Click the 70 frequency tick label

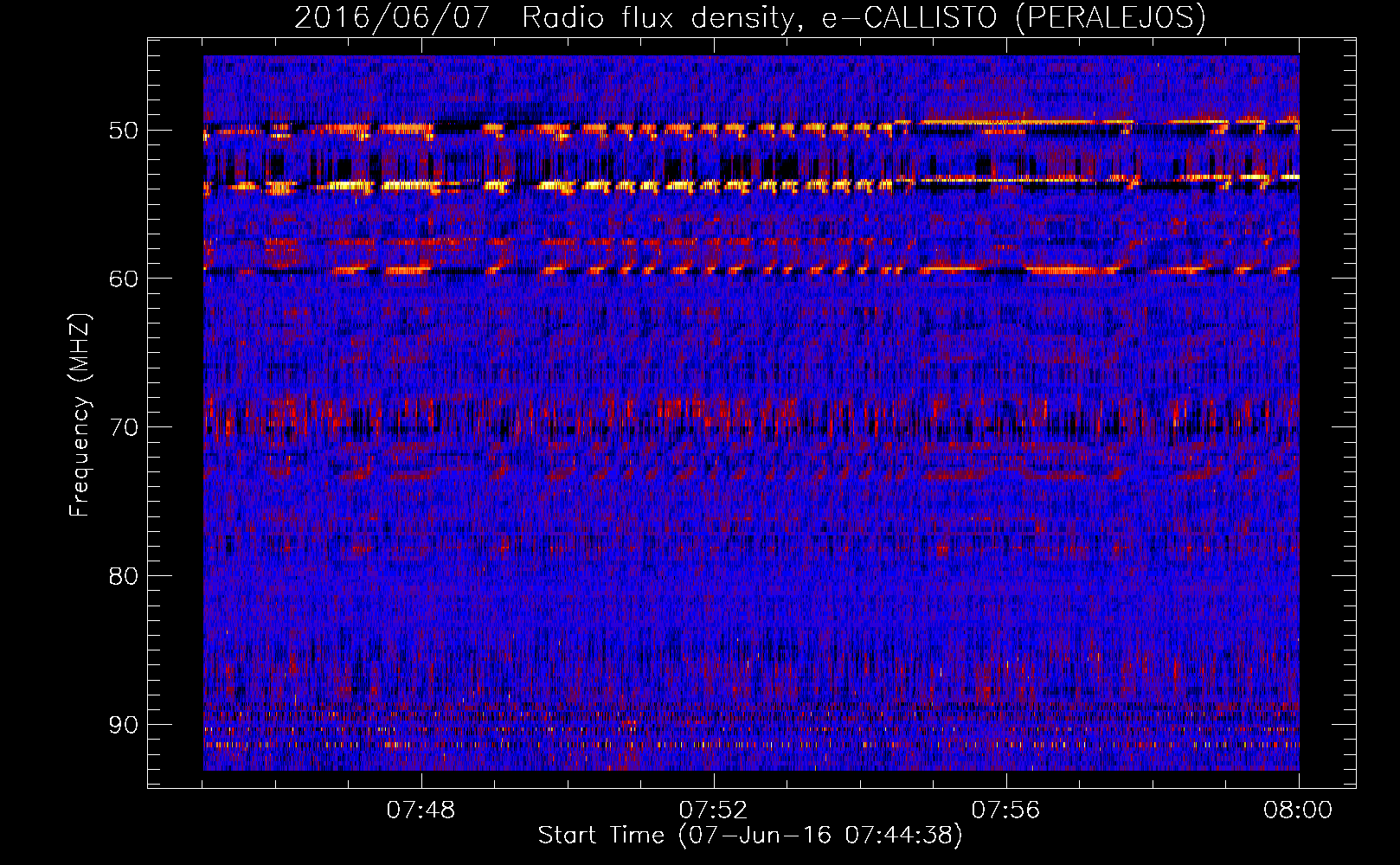pyautogui.click(x=123, y=427)
